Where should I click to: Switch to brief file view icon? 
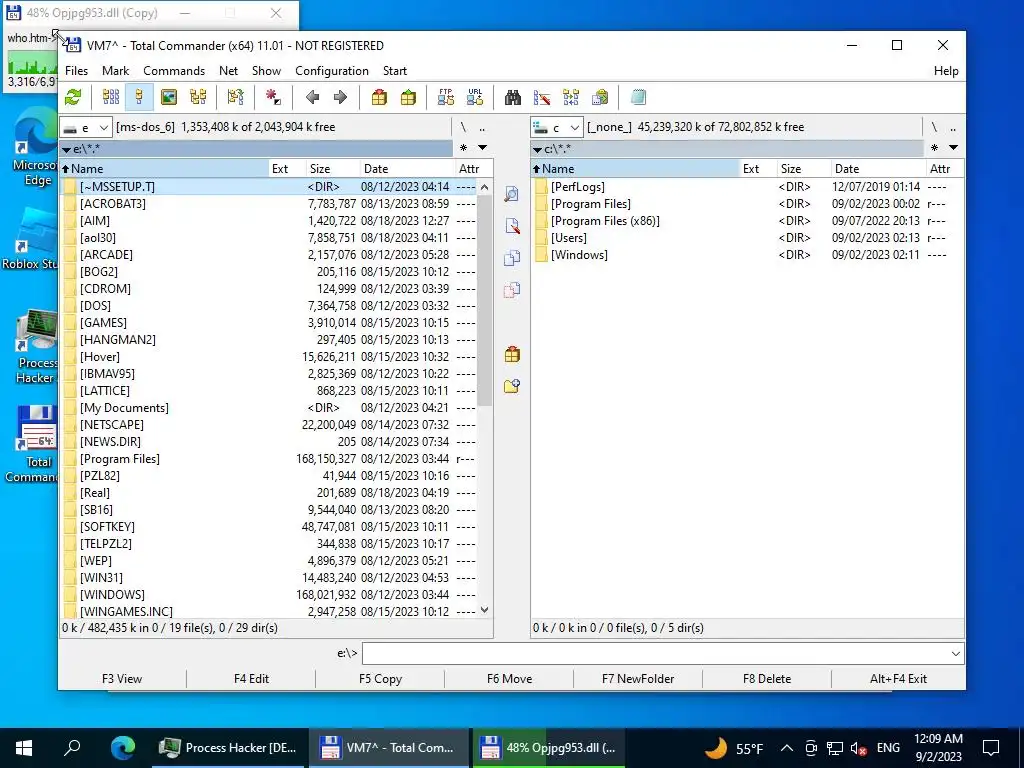pos(111,97)
